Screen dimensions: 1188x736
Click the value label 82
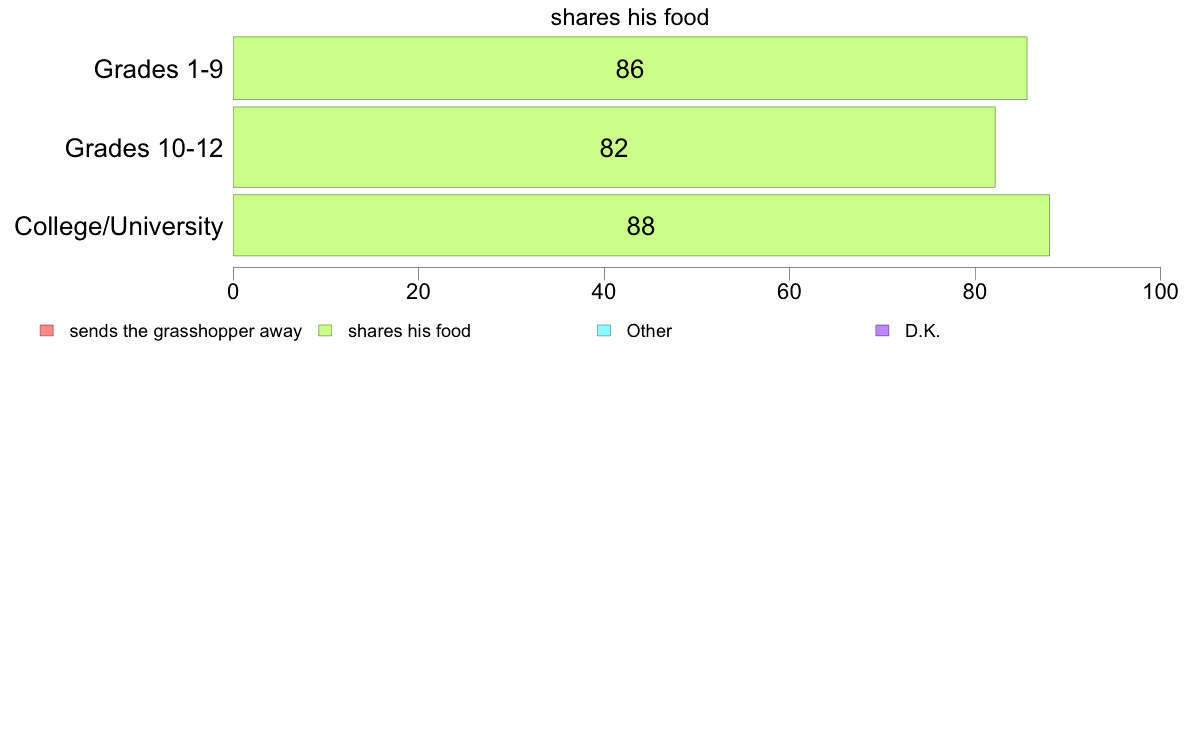[x=614, y=148]
